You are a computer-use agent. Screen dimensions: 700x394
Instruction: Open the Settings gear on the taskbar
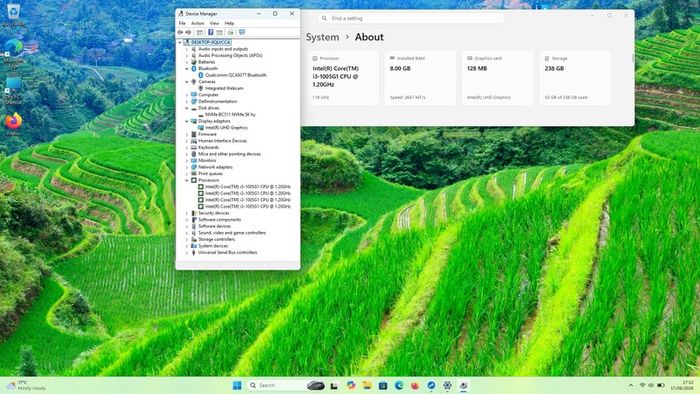tap(447, 386)
